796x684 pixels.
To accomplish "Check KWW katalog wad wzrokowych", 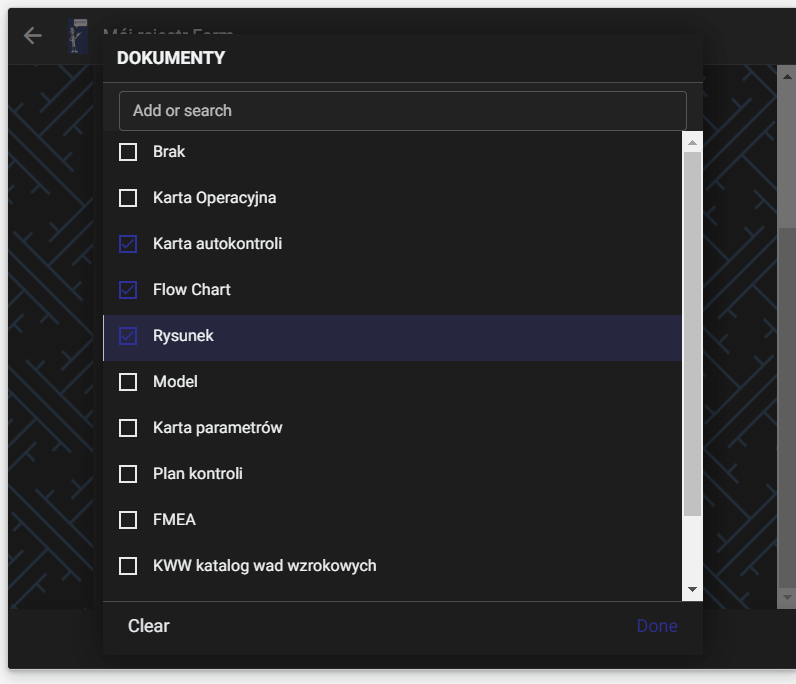I will pos(128,566).
